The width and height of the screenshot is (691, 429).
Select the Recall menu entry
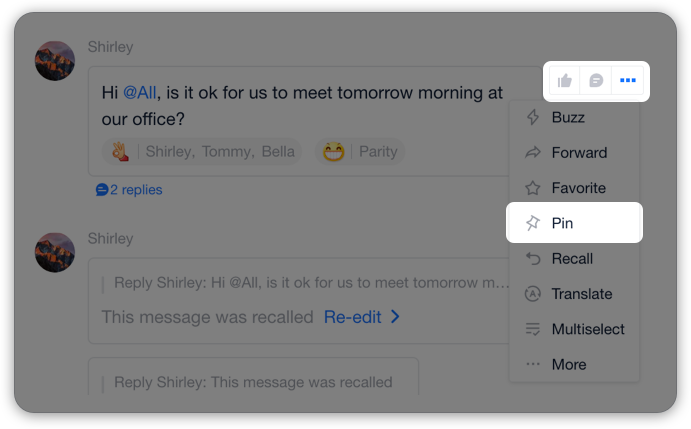click(x=574, y=258)
